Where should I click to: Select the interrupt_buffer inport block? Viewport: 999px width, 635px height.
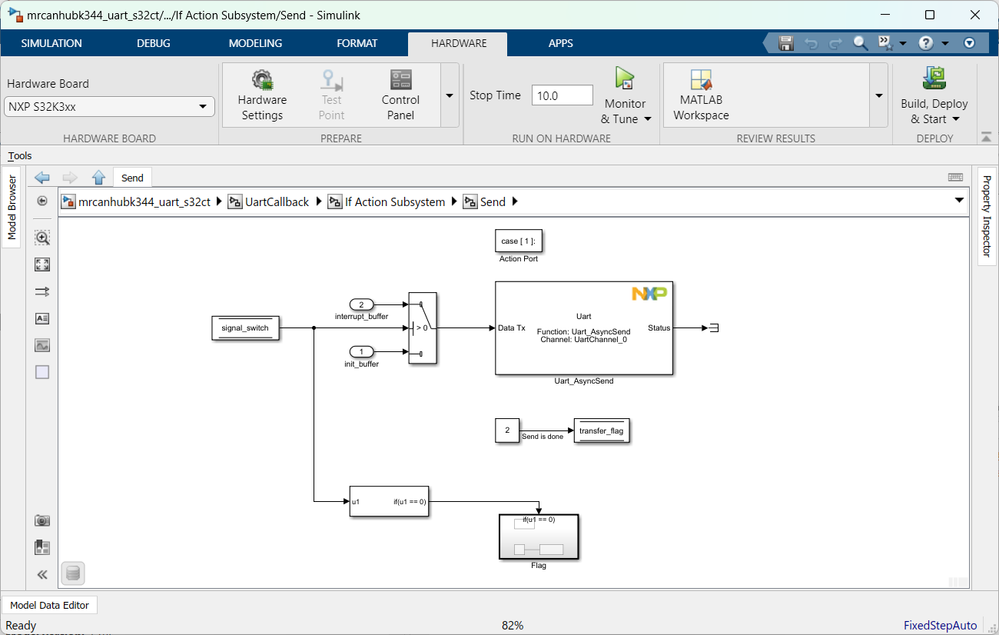click(361, 304)
